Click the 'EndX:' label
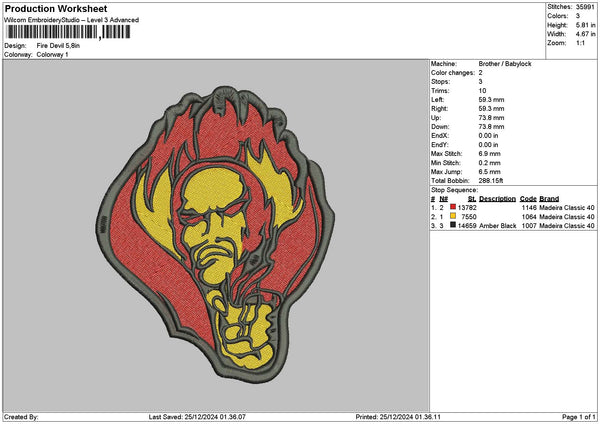Viewport: 600px width, 424px height. (x=439, y=135)
